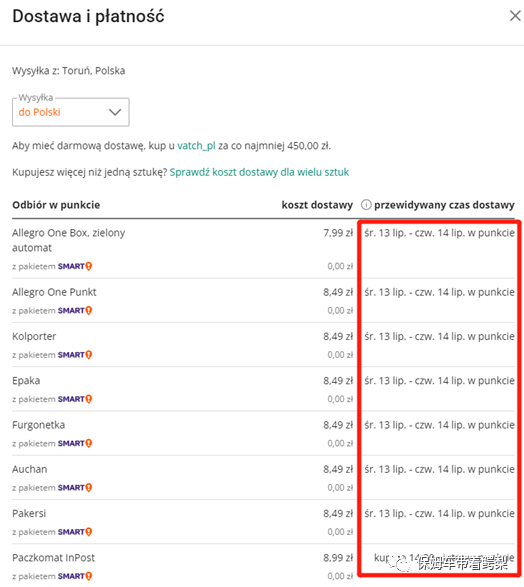
Task: Click delivery date for Allegro One Punkt
Action: (439, 292)
